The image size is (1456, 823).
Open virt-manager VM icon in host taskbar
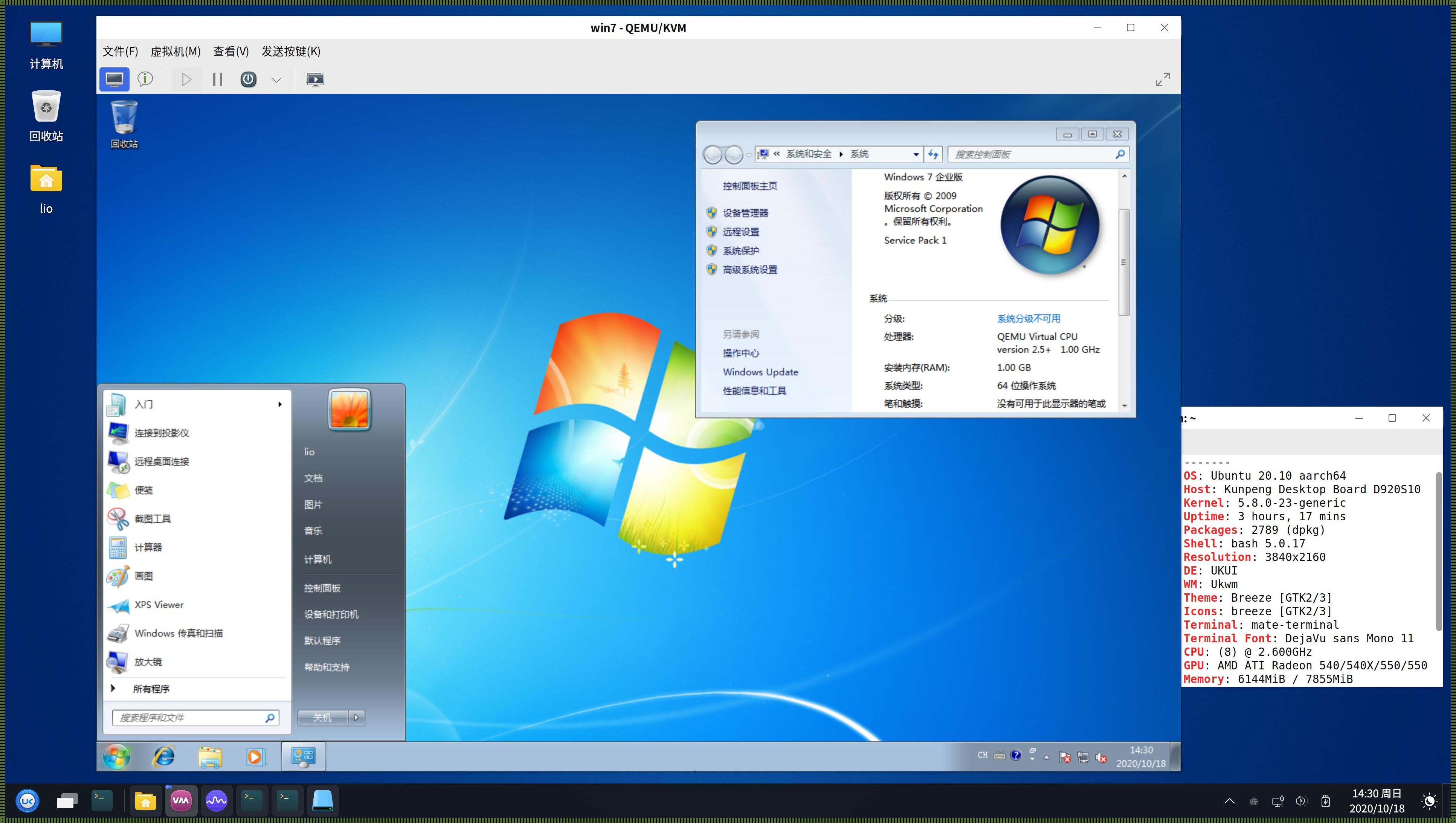coord(181,800)
